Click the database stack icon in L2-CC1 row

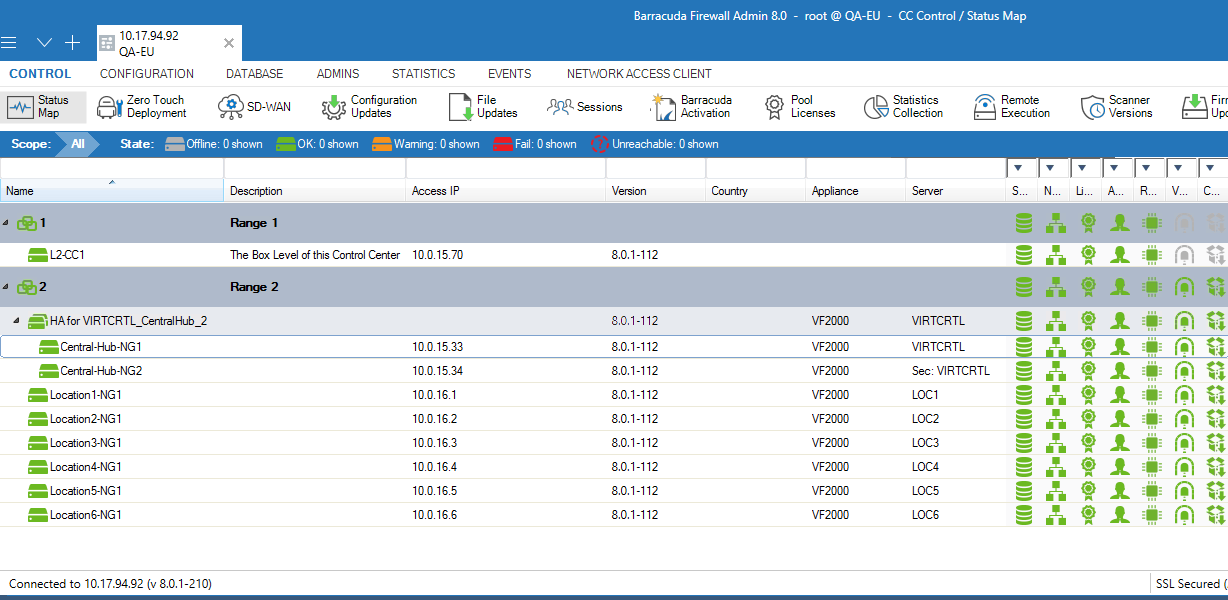pyautogui.click(x=1023, y=255)
